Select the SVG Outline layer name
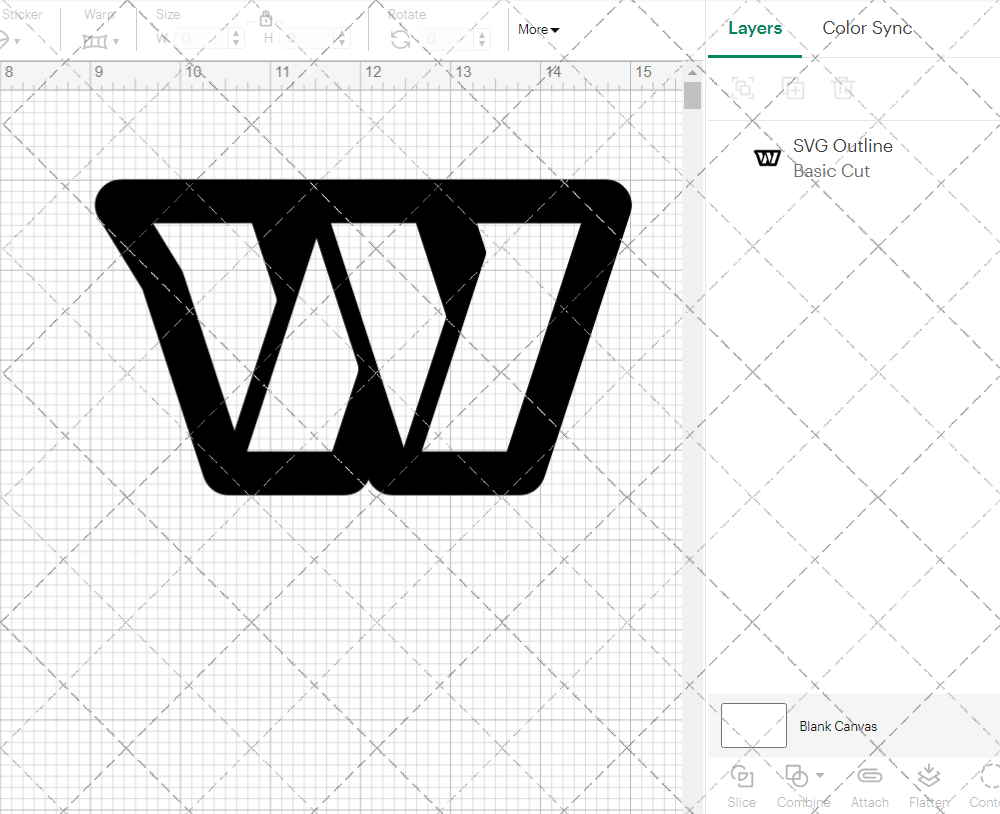Image resolution: width=1000 pixels, height=814 pixels. click(842, 145)
